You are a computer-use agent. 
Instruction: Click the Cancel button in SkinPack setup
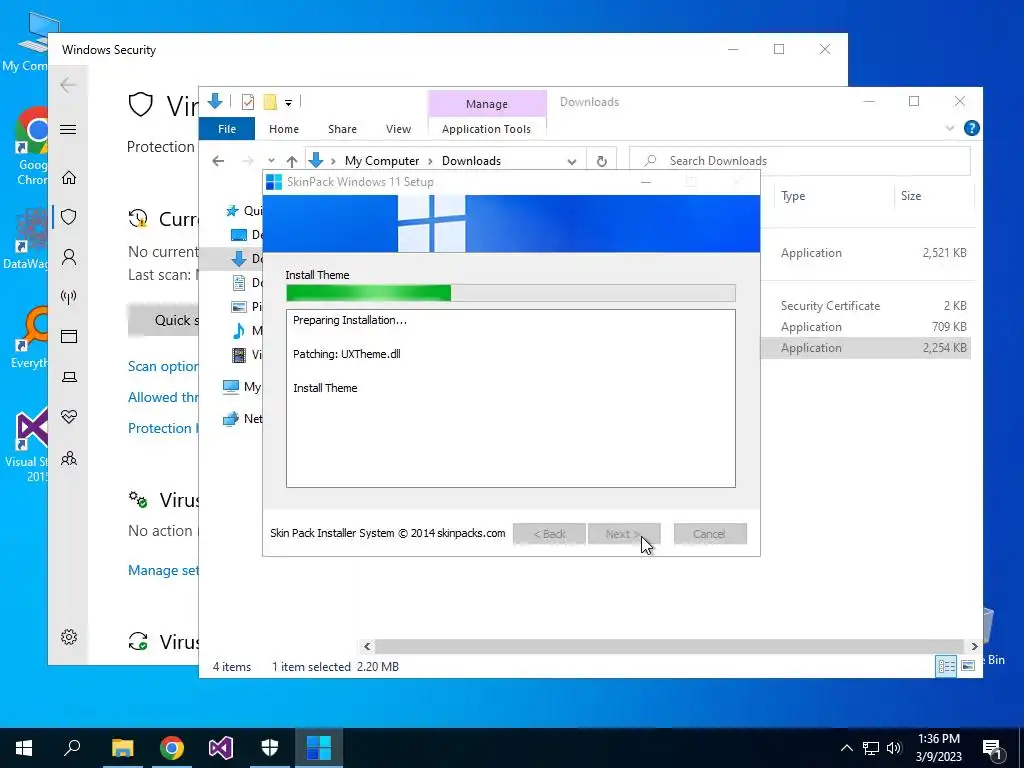(x=710, y=534)
